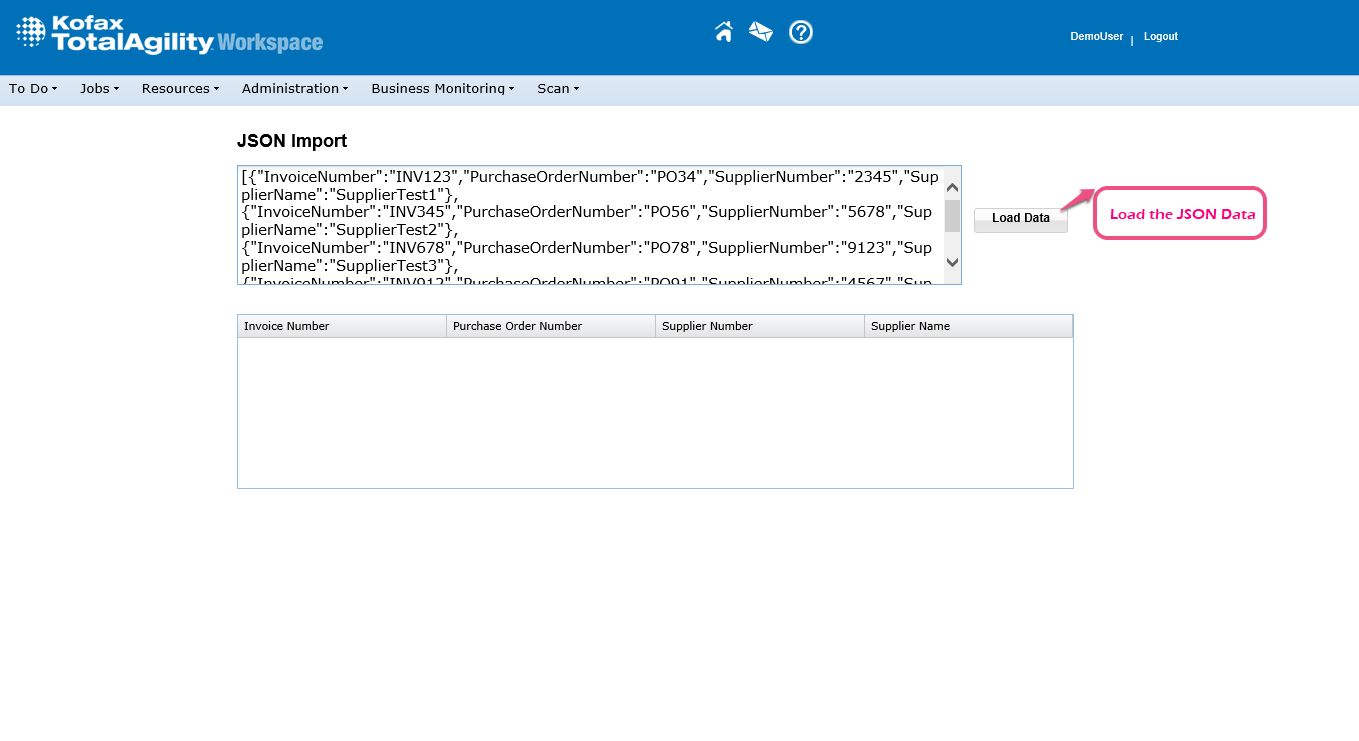Click the textarea scrollbar thumb

(952, 216)
